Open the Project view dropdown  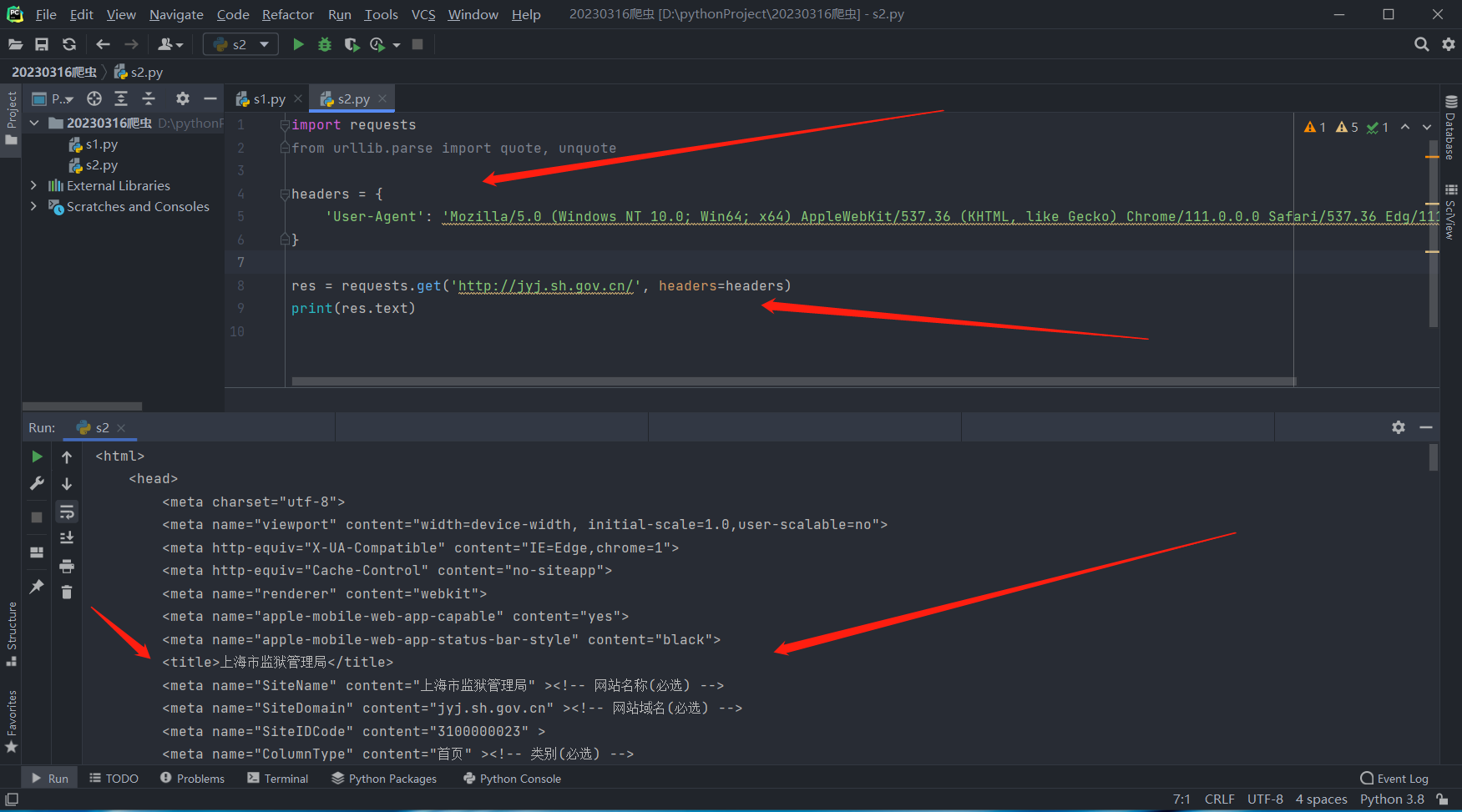click(53, 98)
